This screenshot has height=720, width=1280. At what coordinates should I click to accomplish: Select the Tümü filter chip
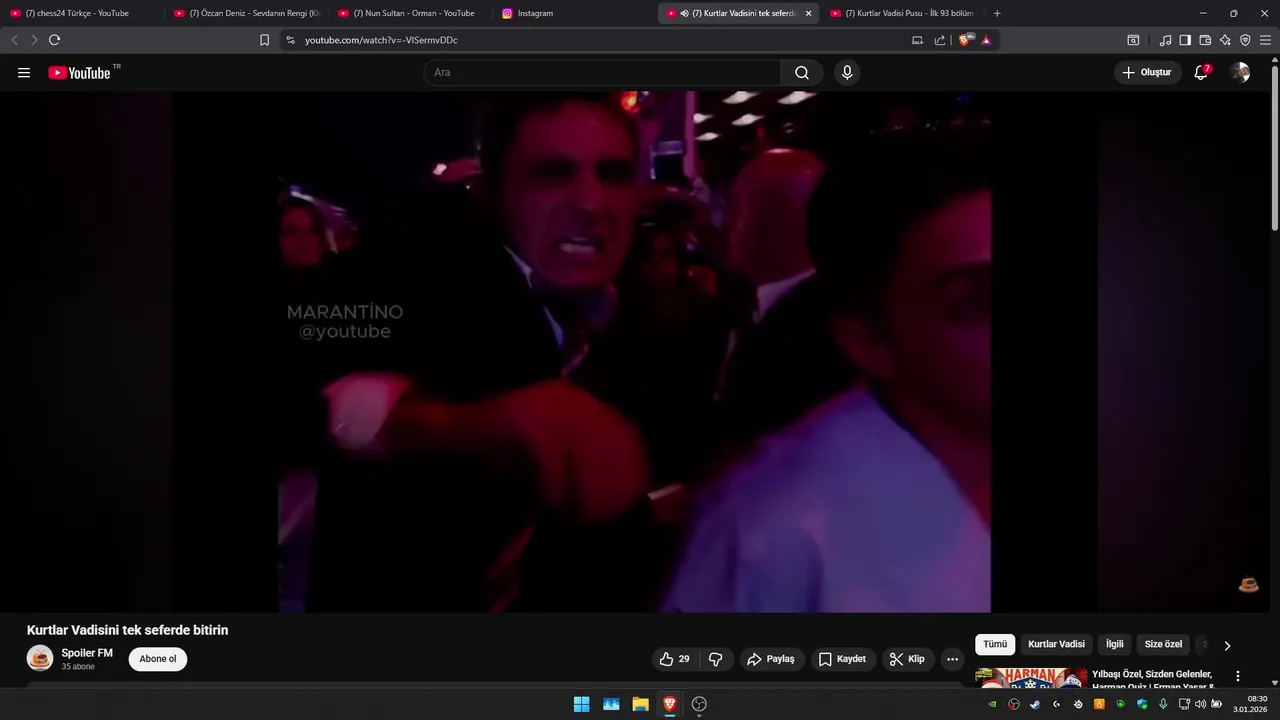pos(995,645)
